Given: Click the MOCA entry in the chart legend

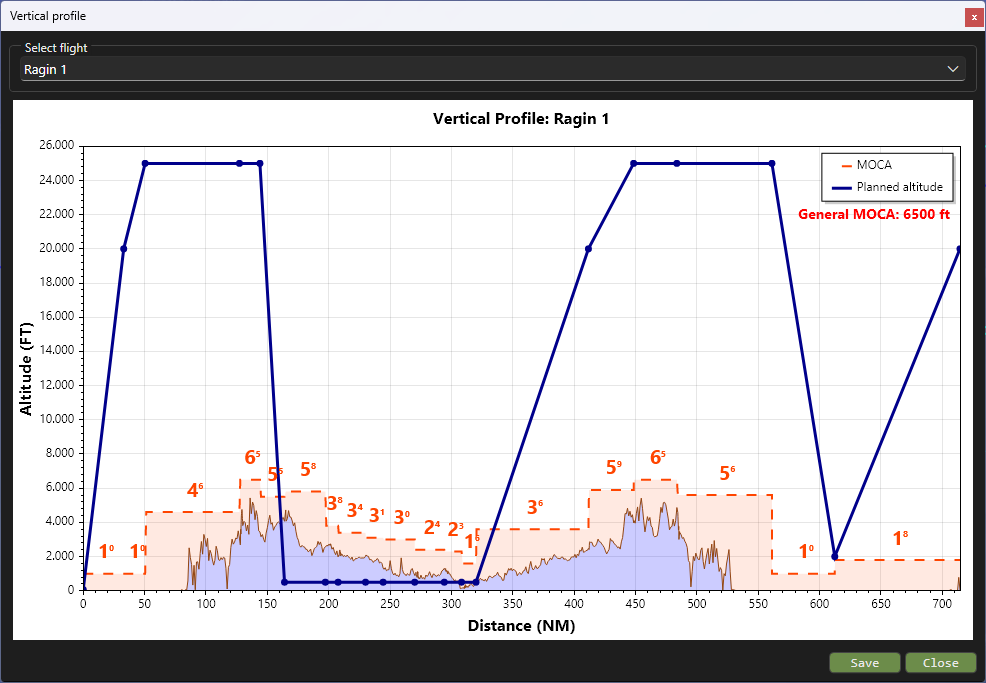Looking at the screenshot, I should [874, 165].
